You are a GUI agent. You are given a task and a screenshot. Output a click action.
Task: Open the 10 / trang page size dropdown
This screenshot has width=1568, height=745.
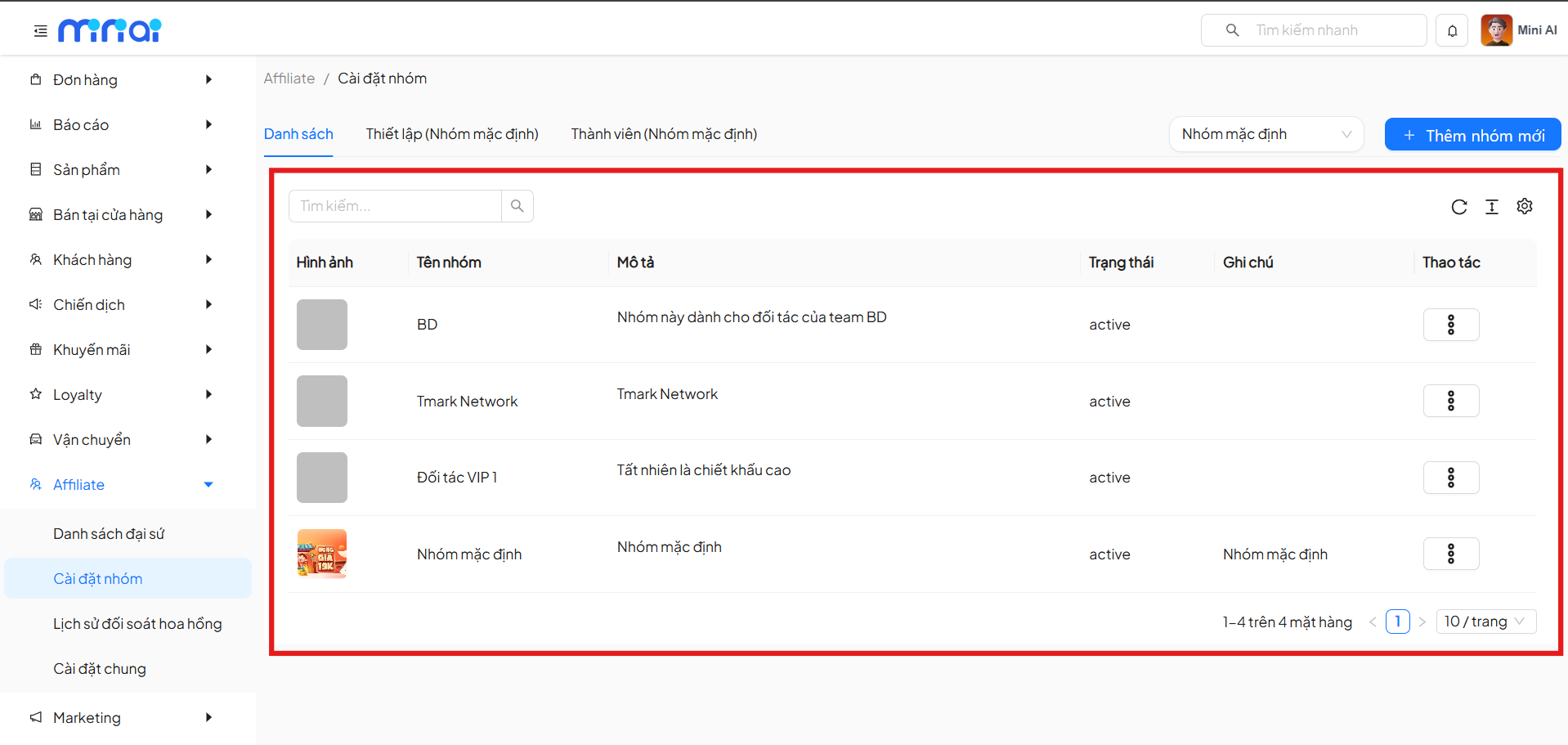(x=1485, y=622)
